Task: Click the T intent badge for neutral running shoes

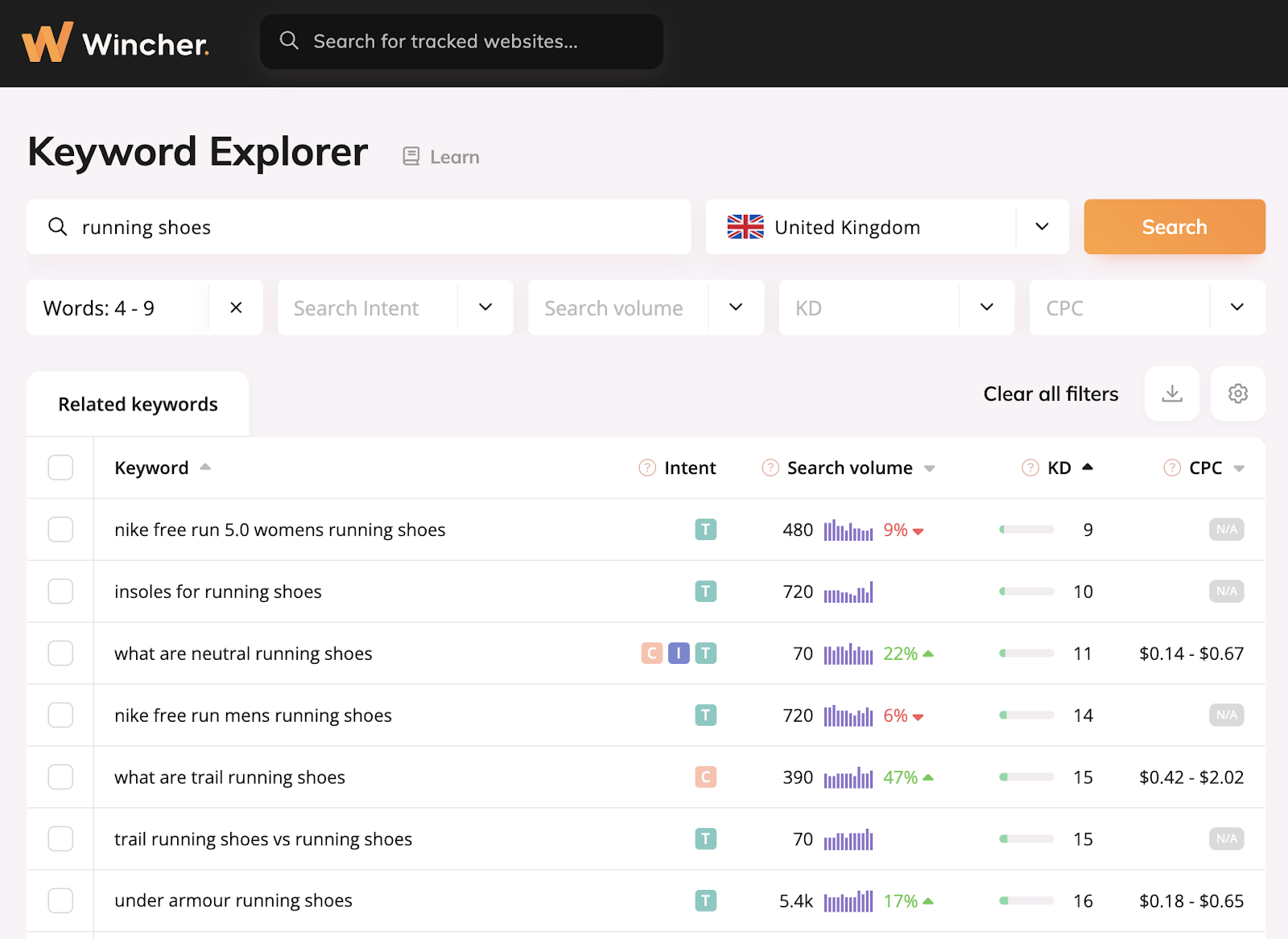Action: click(706, 653)
